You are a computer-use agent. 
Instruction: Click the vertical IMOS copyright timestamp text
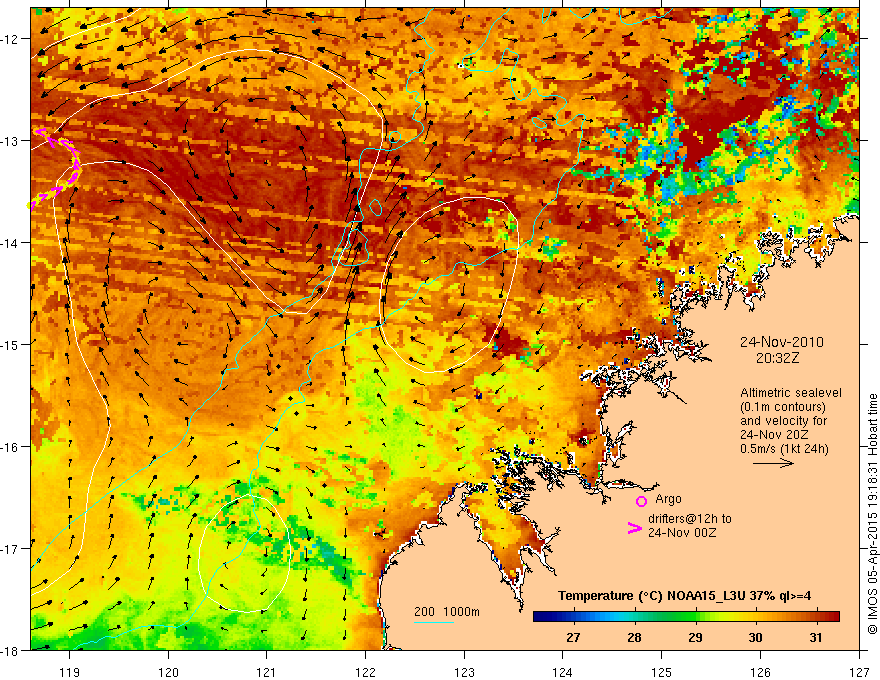[x=872, y=513]
